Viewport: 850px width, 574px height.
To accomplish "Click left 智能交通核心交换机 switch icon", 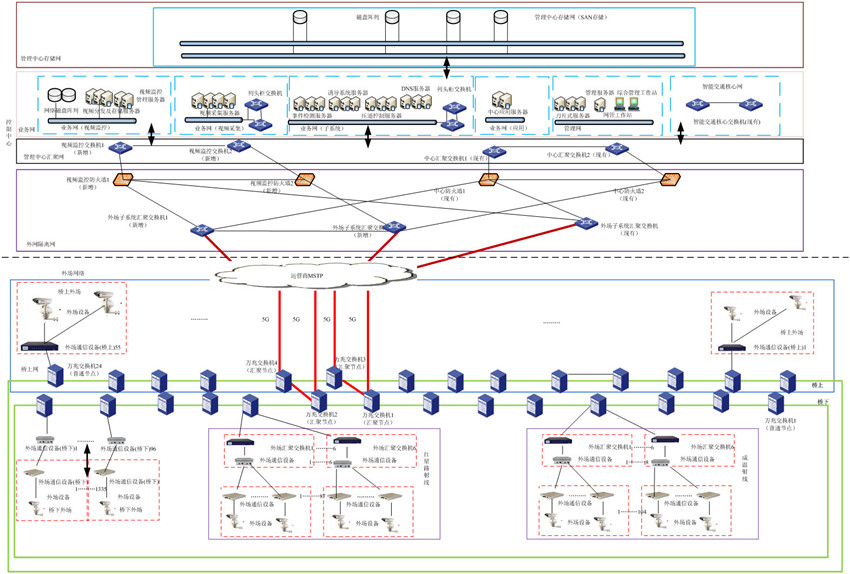I will (x=697, y=104).
